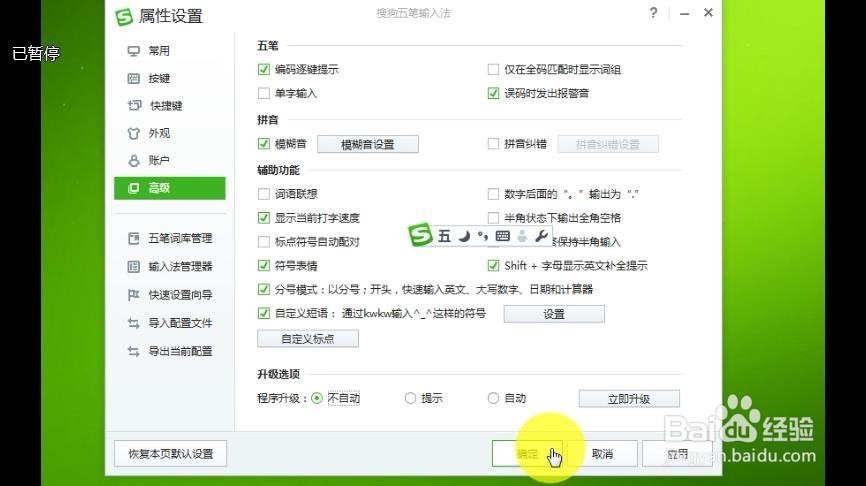The height and width of the screenshot is (486, 866).
Task: Click the icon beside 快捷键
Action: pos(134,105)
